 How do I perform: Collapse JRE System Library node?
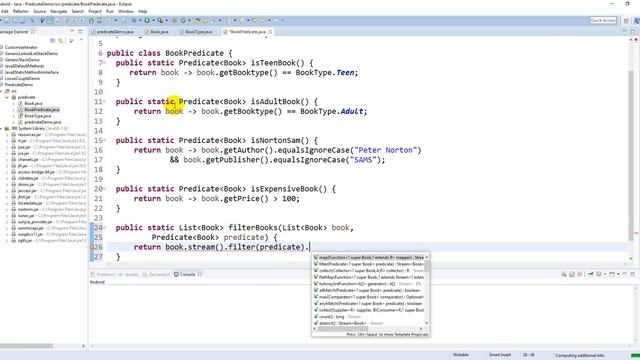pos(2,129)
